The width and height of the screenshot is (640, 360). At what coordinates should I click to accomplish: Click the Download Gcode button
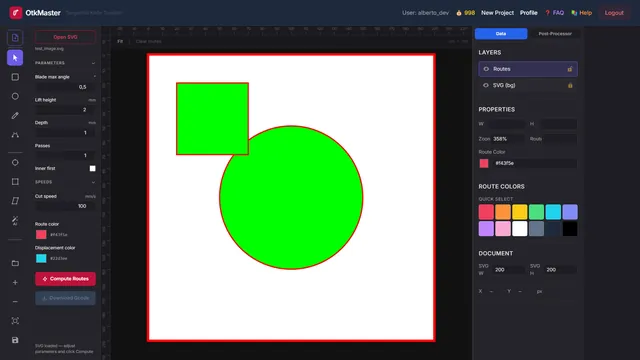65,298
